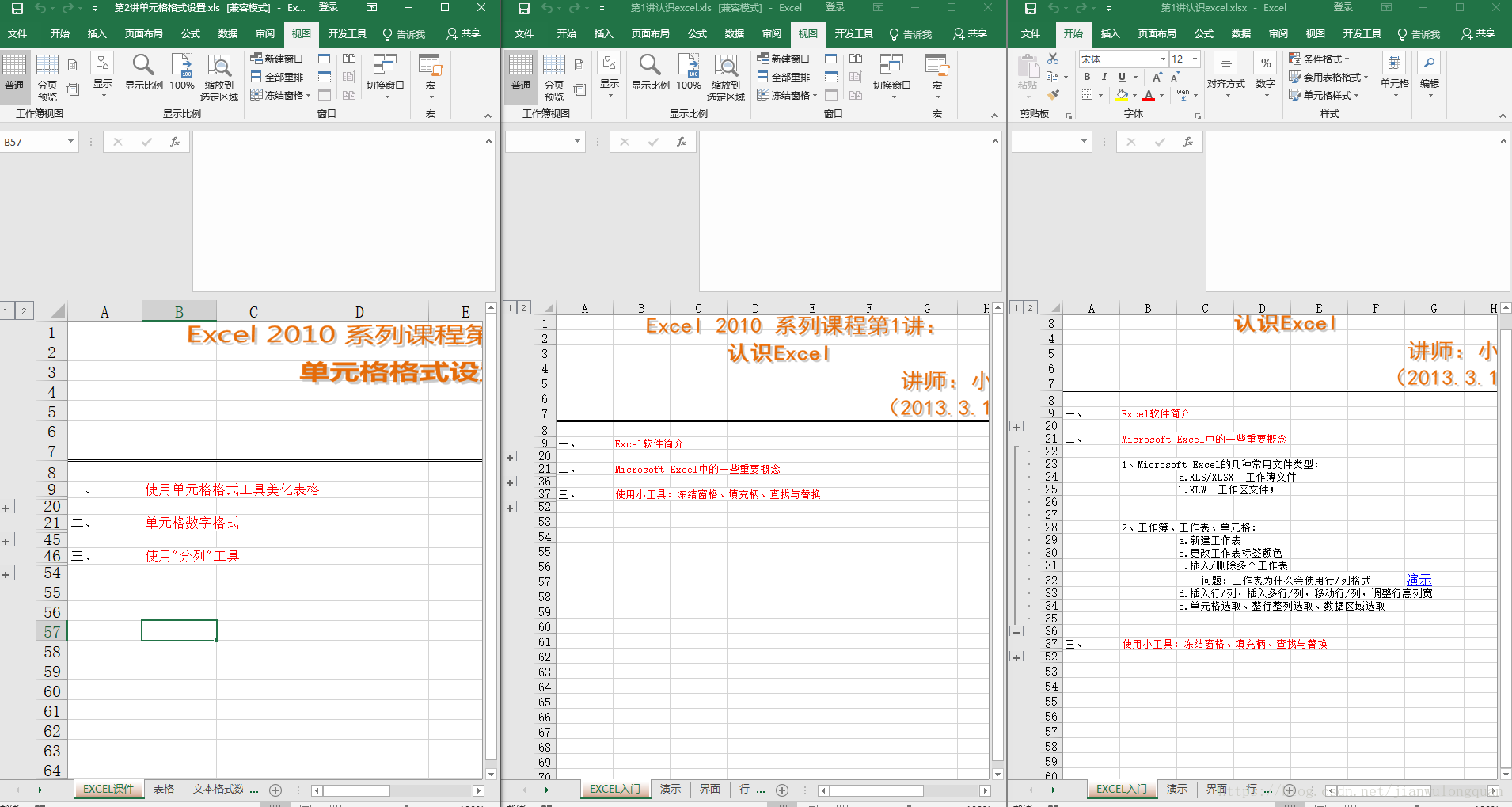
Task: Open font size 12 dropdown
Action: 1195,59
